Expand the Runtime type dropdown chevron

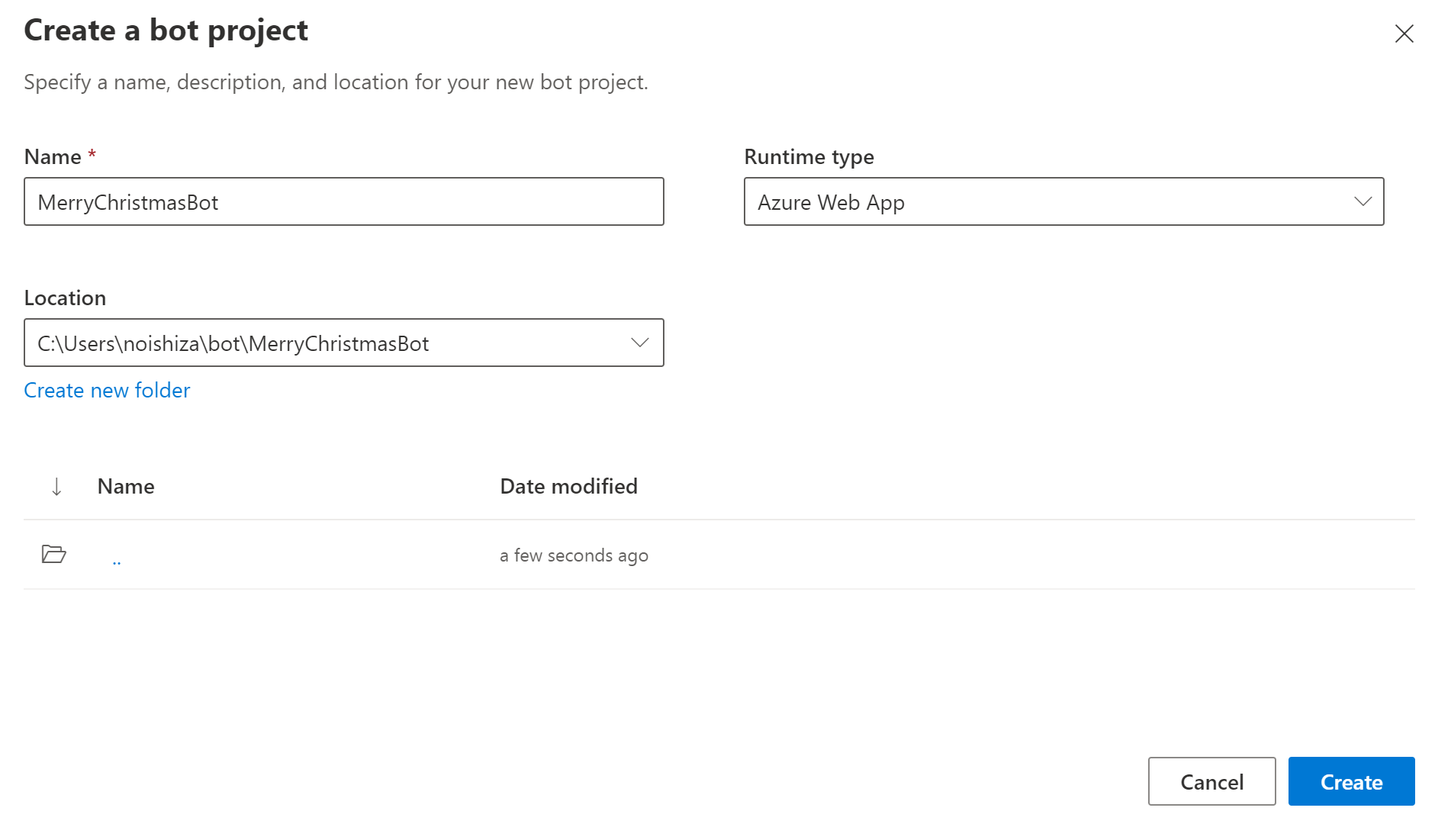click(x=1363, y=201)
